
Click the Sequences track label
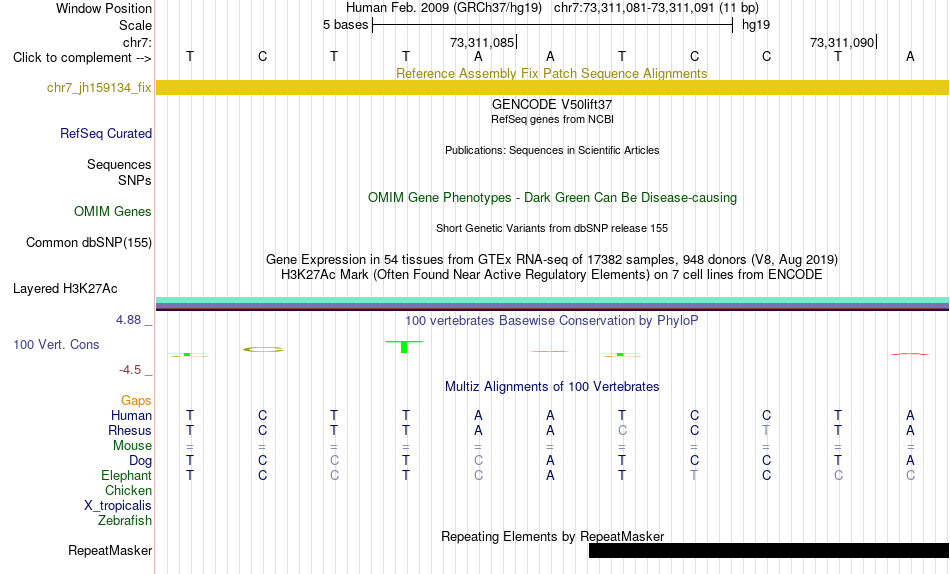pyautogui.click(x=119, y=165)
